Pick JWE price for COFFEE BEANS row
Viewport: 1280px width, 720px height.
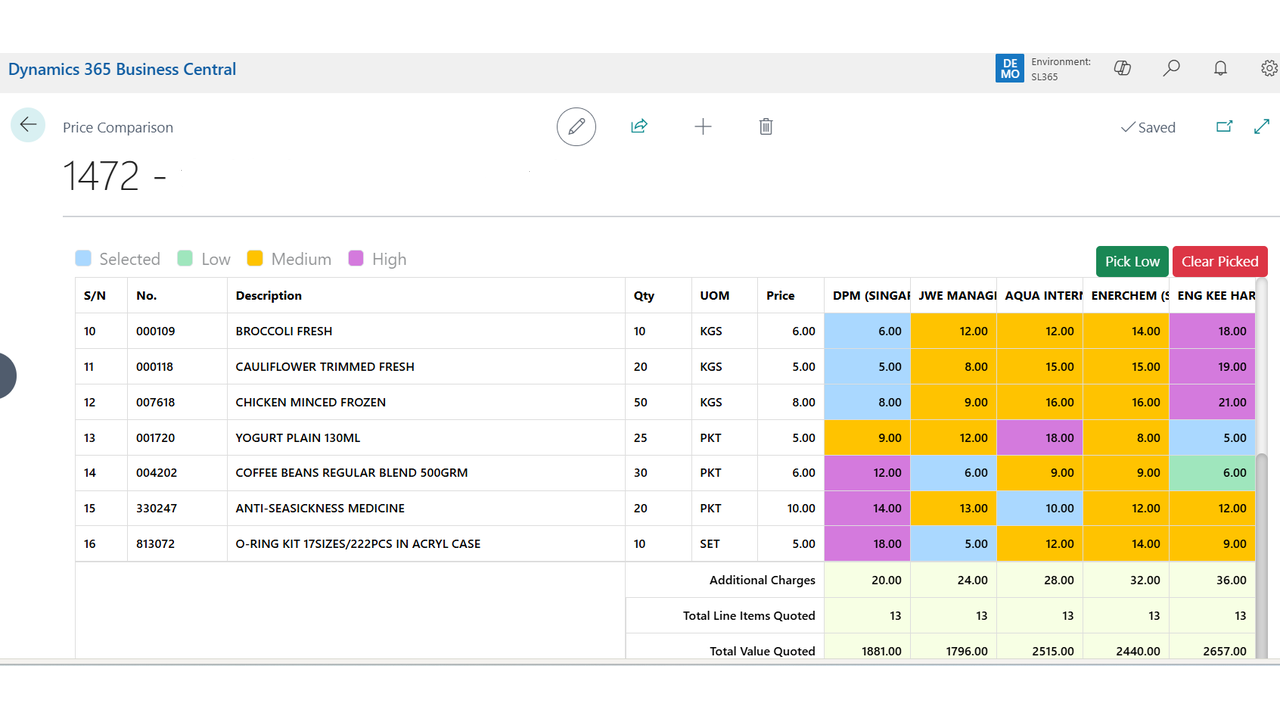click(x=954, y=473)
